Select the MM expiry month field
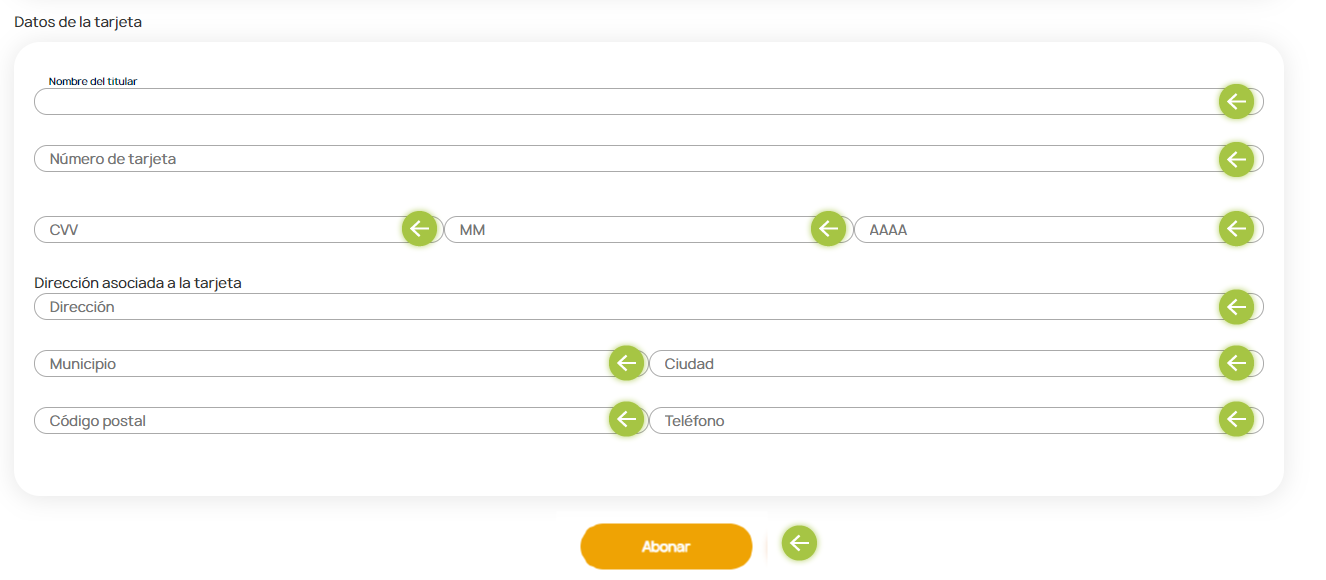The width and height of the screenshot is (1326, 580). [648, 230]
